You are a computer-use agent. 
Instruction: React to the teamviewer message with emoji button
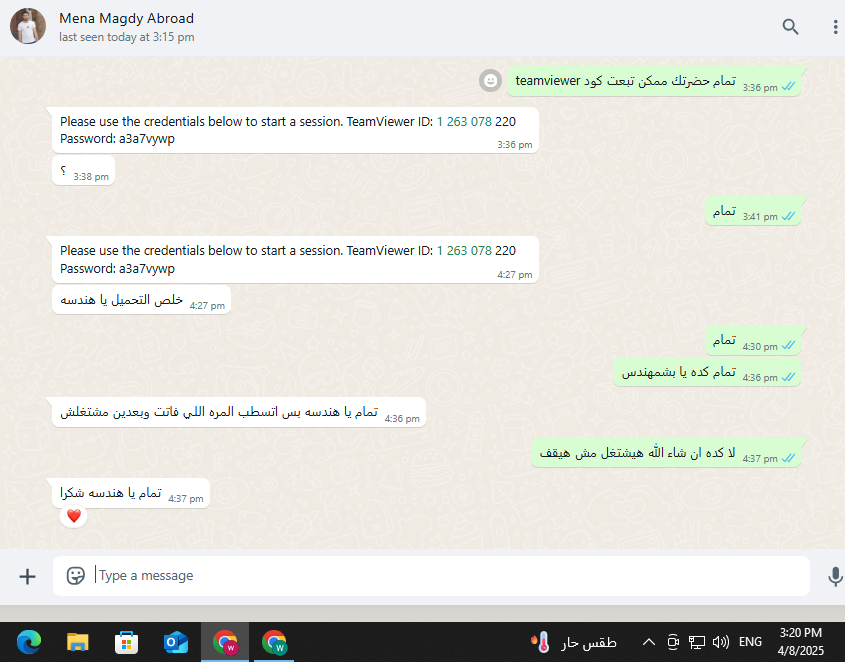click(490, 81)
